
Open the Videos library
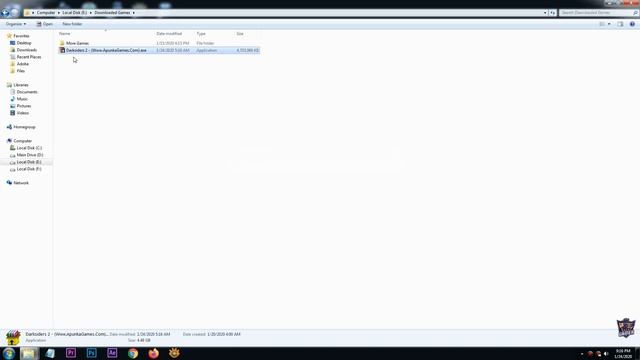22,113
